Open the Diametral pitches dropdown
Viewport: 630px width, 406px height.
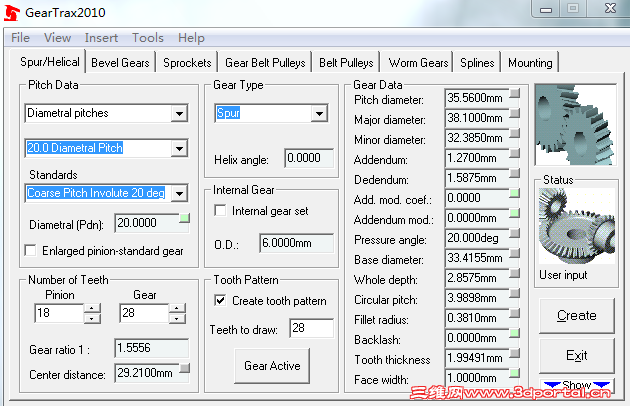(179, 114)
